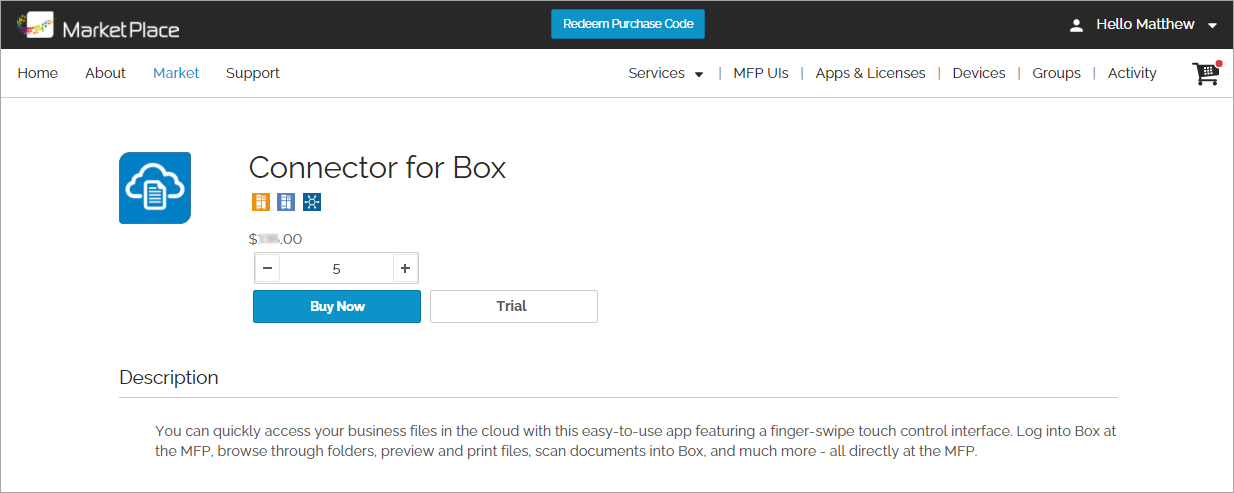This screenshot has height=493, width=1234.
Task: Open the Groups page
Action: click(1057, 73)
